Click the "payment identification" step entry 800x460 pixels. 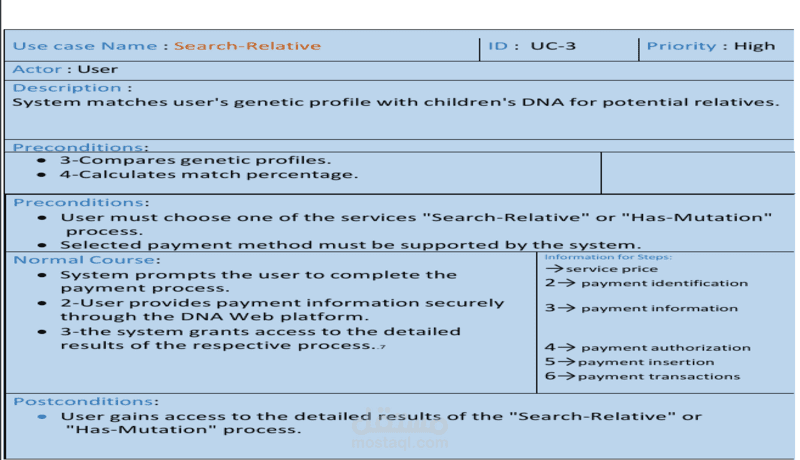[x=646, y=283]
